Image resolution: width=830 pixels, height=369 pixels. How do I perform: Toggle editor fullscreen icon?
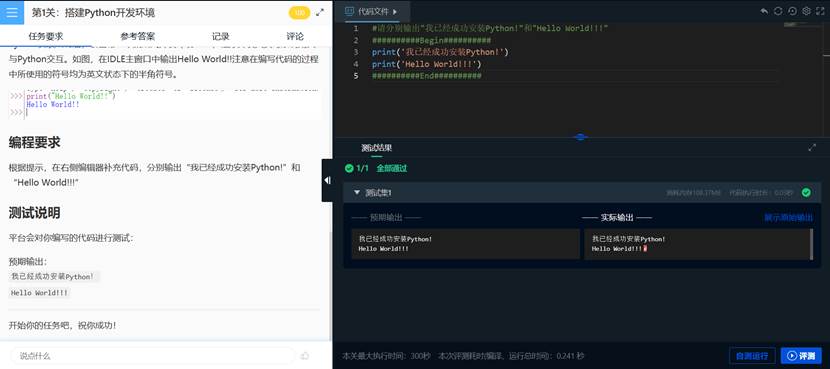(821, 11)
